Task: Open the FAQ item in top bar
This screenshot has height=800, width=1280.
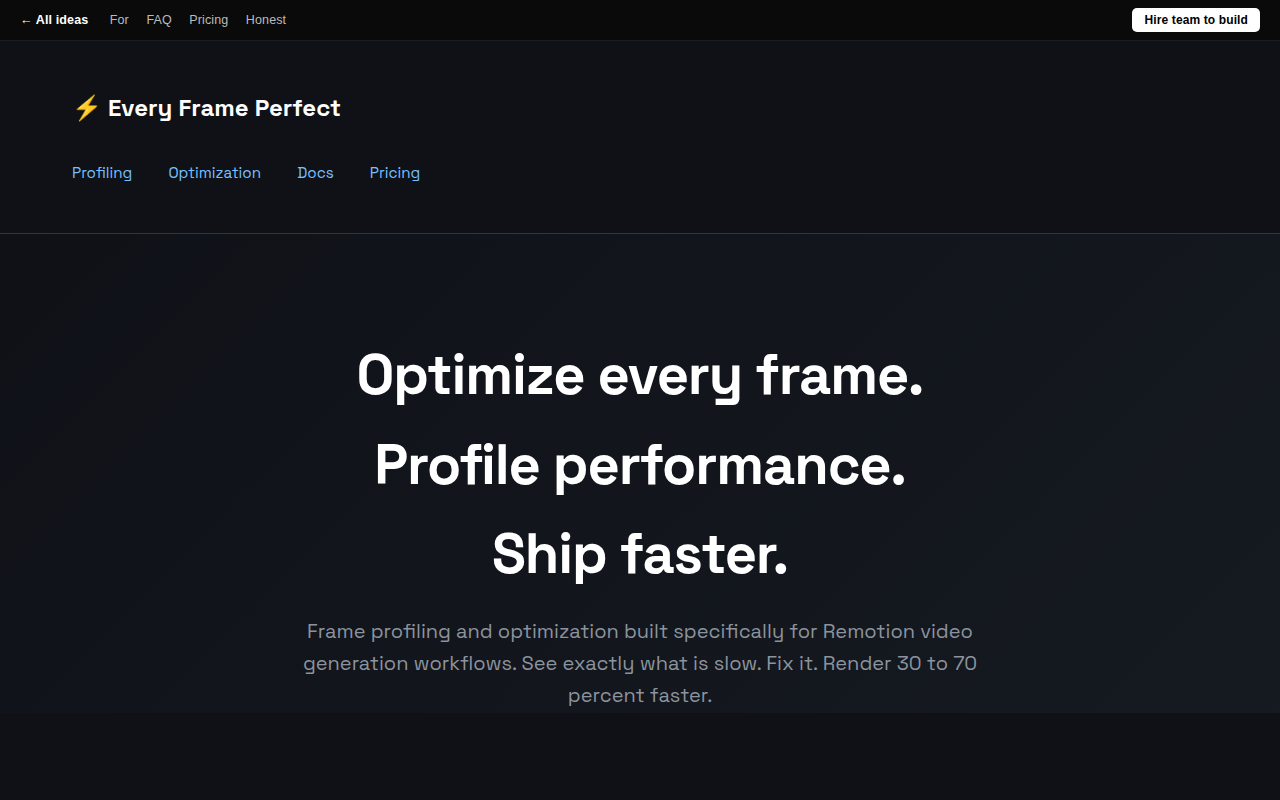Action: [x=159, y=20]
